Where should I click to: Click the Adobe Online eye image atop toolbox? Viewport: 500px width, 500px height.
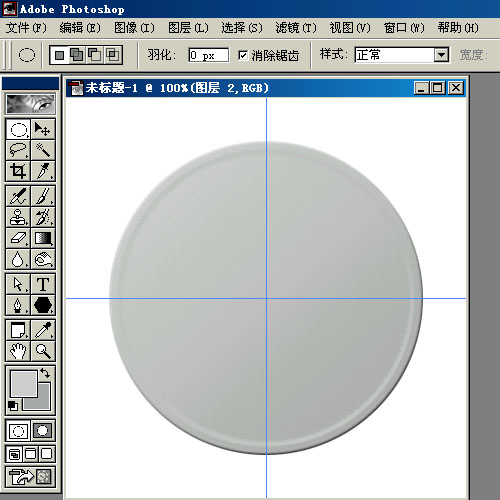tap(30, 104)
